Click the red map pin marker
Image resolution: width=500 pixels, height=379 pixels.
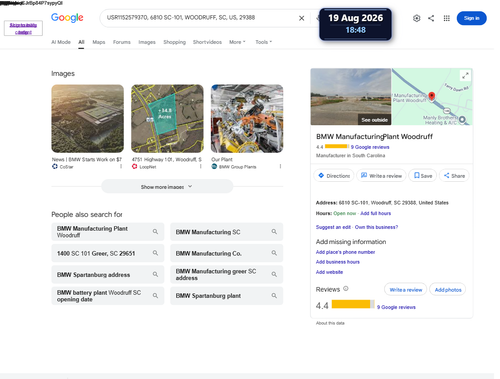pos(432,97)
